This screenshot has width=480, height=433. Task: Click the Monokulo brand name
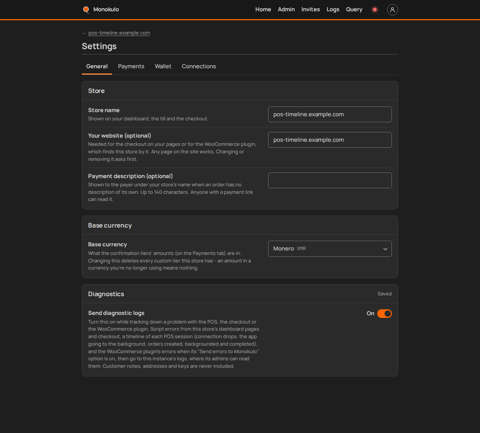[106, 10]
